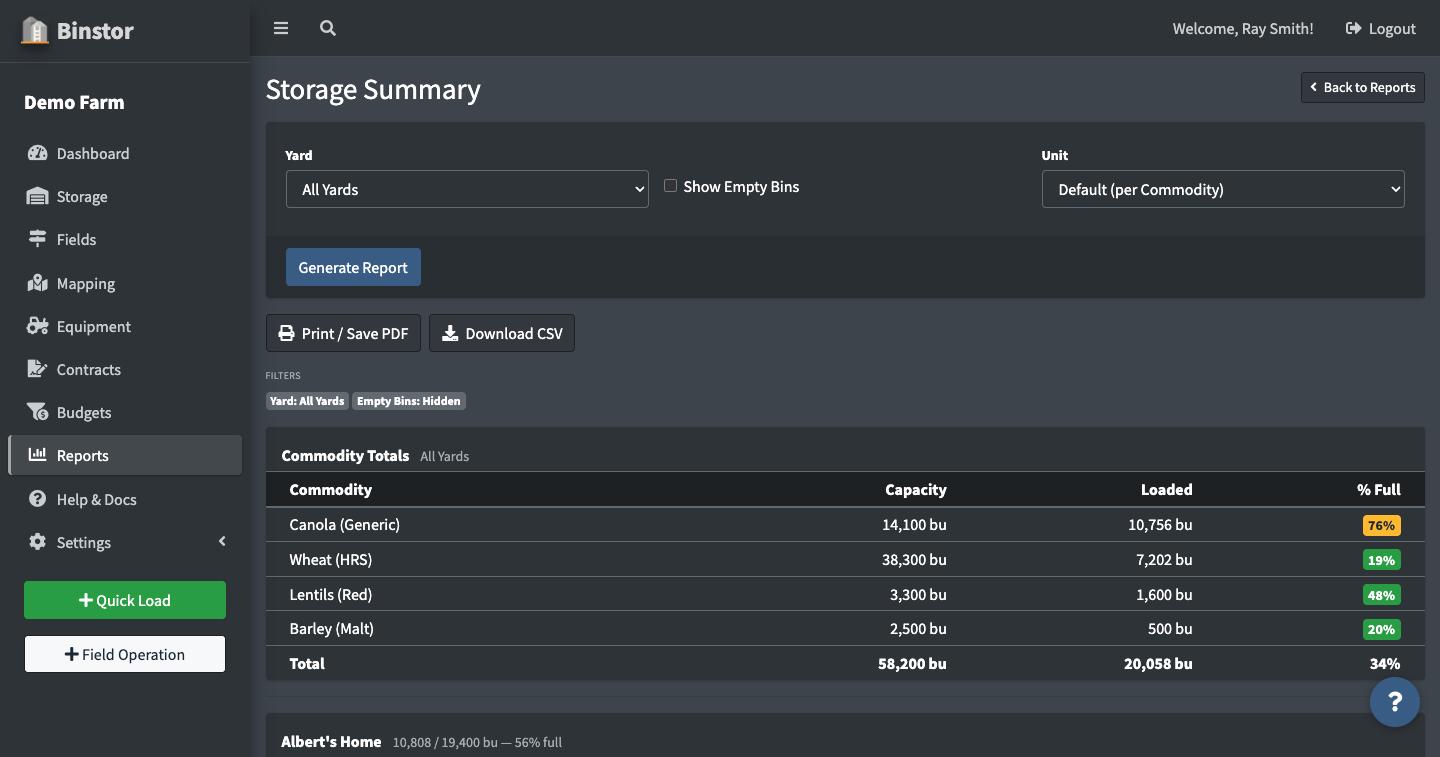Click the 20% full badge for Barley
Image resolution: width=1440 pixels, height=757 pixels.
1381,629
